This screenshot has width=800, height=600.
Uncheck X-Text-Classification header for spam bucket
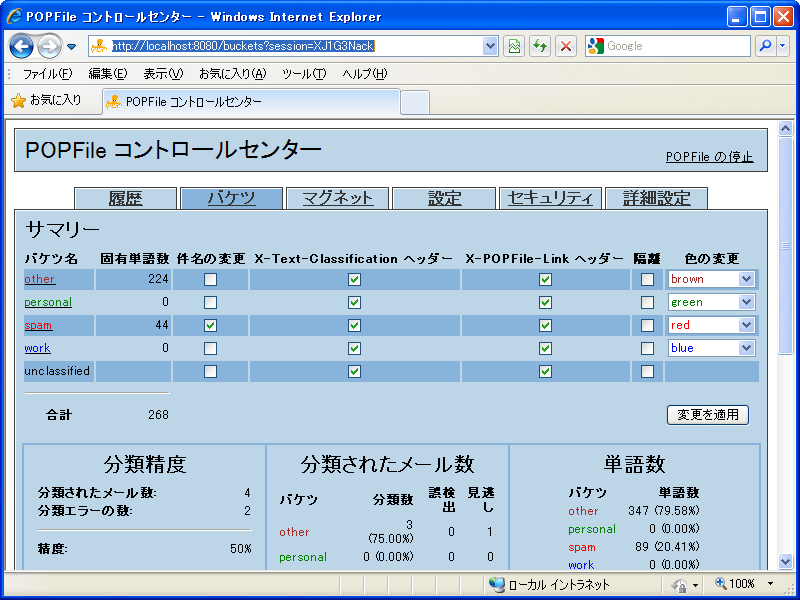(x=354, y=326)
